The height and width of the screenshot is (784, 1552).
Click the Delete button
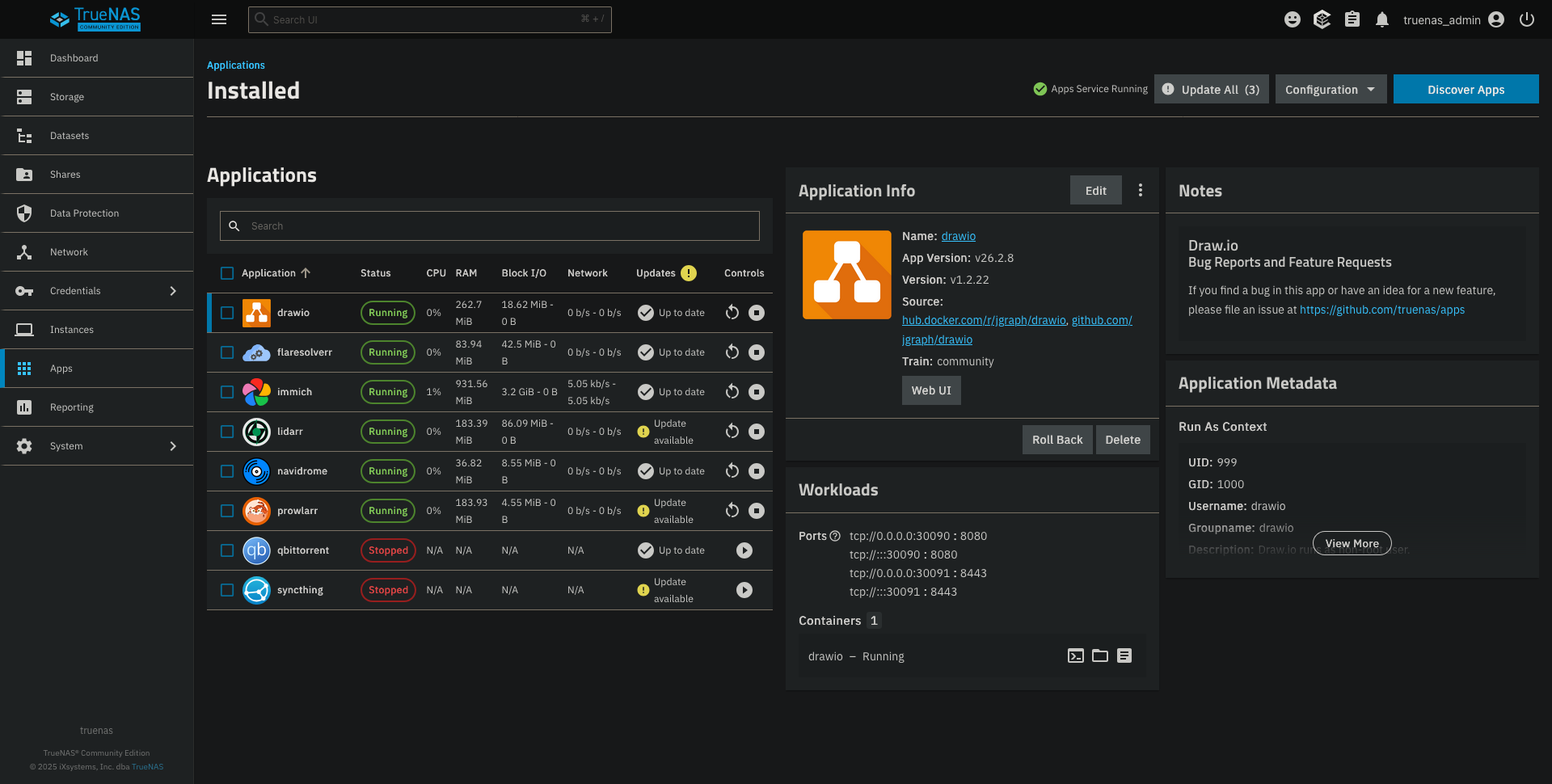1123,440
